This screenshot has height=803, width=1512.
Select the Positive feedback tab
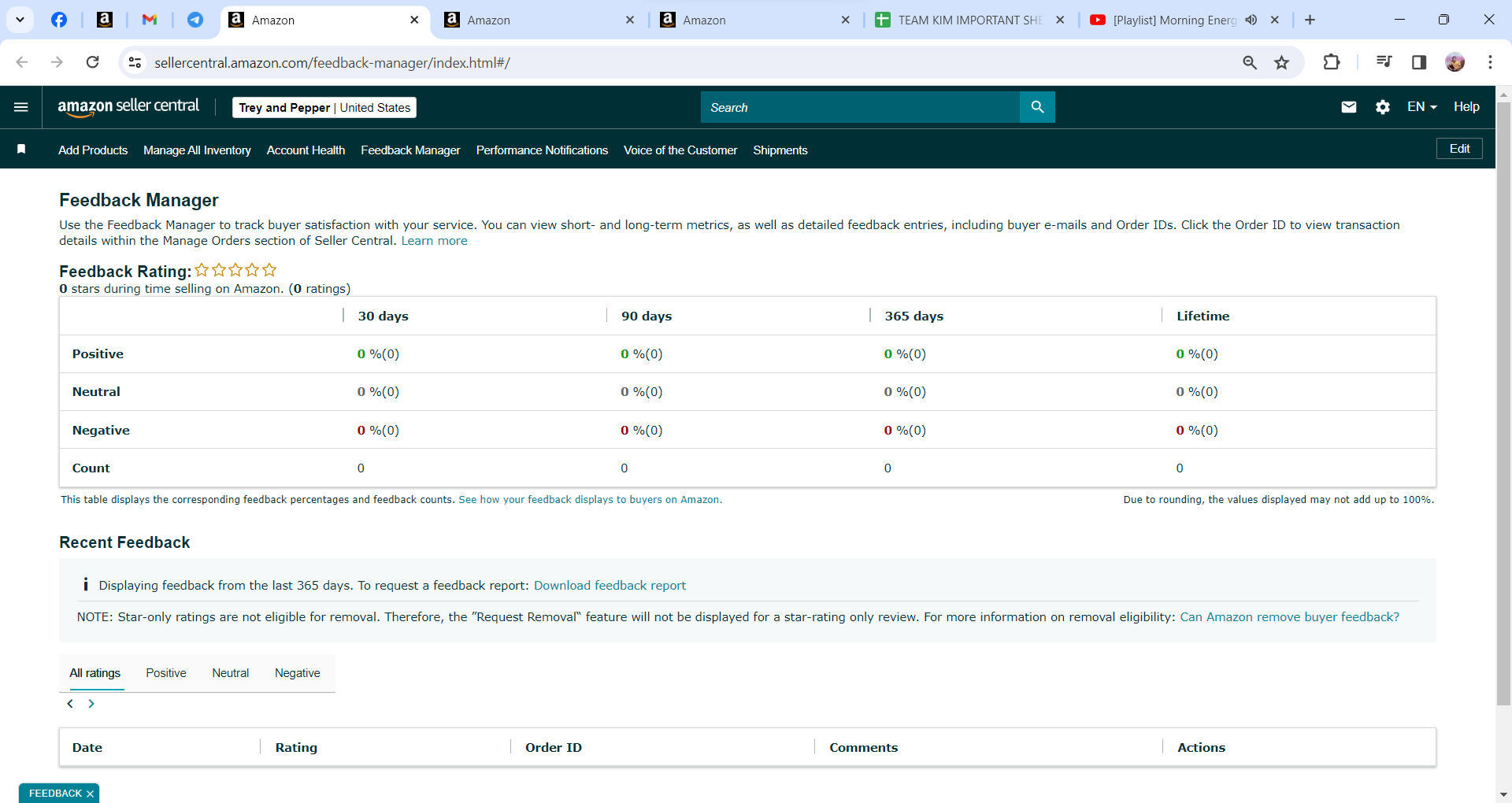point(166,673)
